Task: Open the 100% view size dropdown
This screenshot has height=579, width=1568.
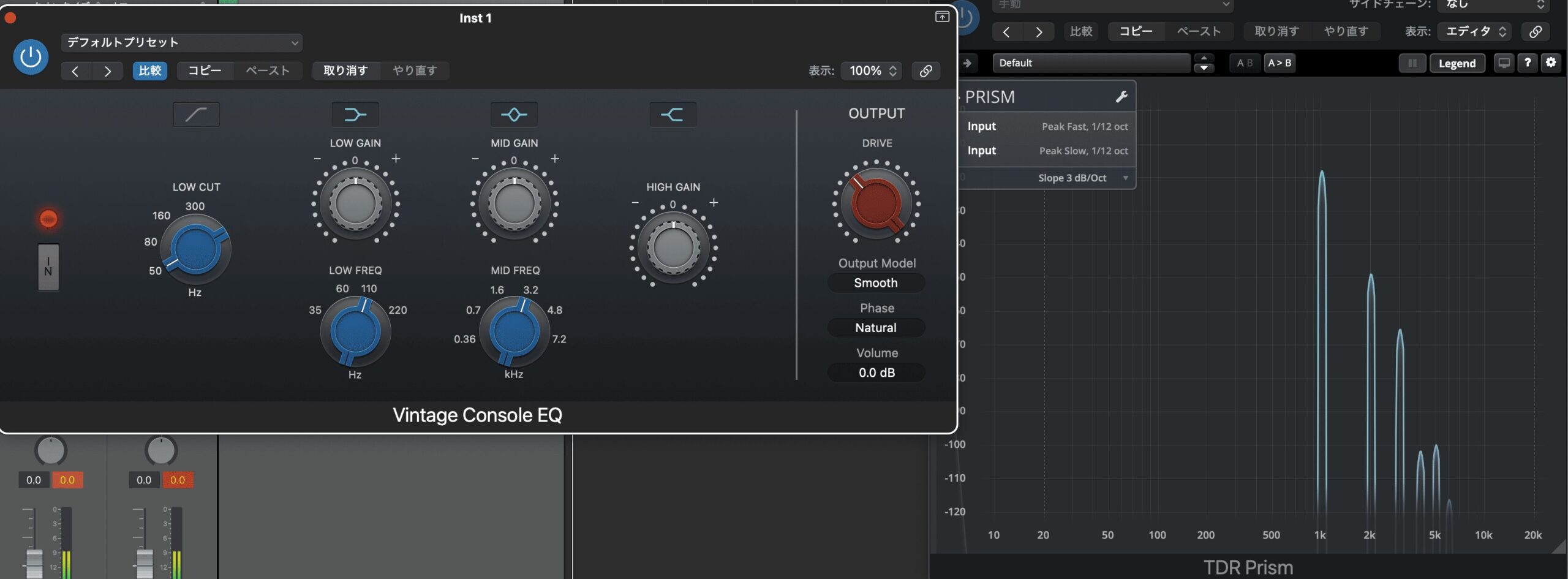Action: [x=872, y=71]
